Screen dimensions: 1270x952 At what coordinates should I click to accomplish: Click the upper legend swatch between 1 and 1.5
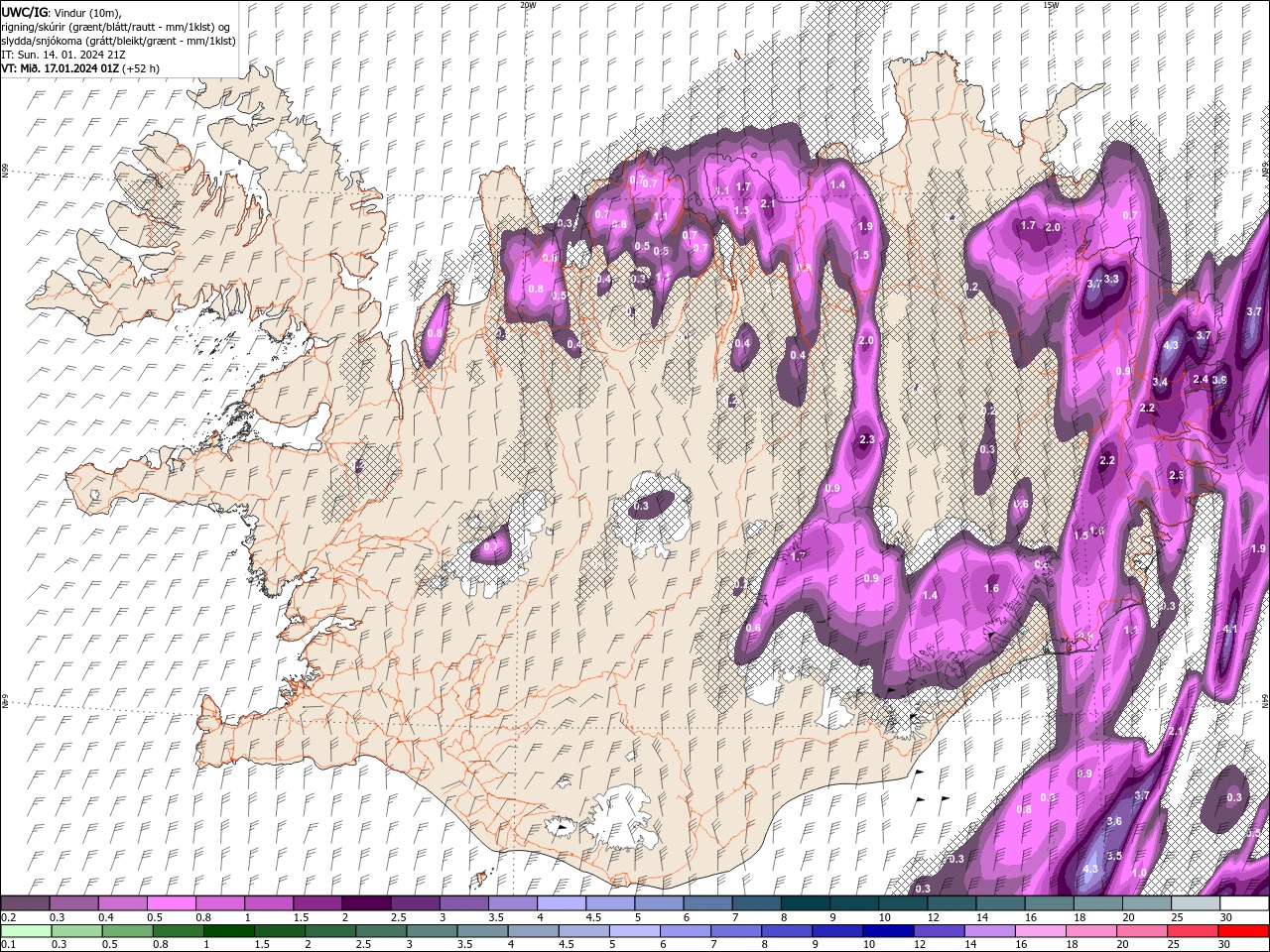(x=269, y=903)
